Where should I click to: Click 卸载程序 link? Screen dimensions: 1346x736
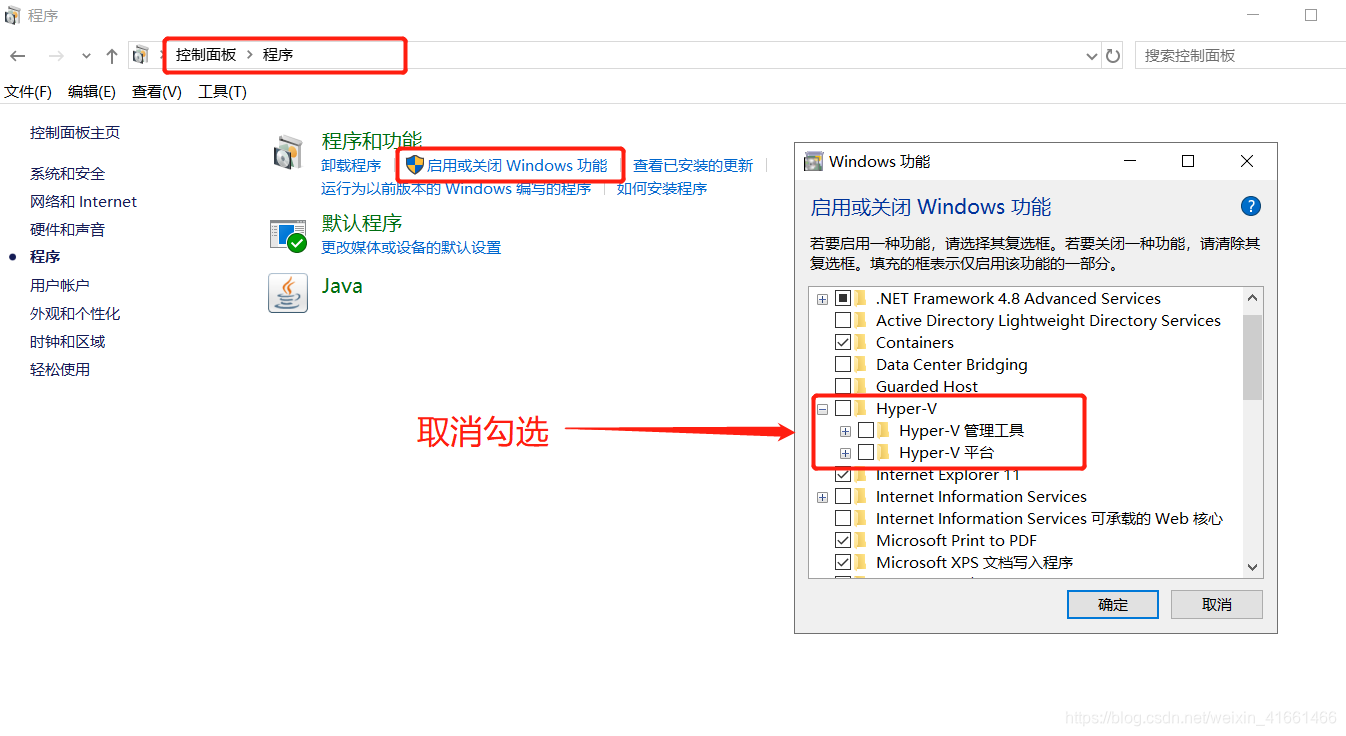pos(351,166)
